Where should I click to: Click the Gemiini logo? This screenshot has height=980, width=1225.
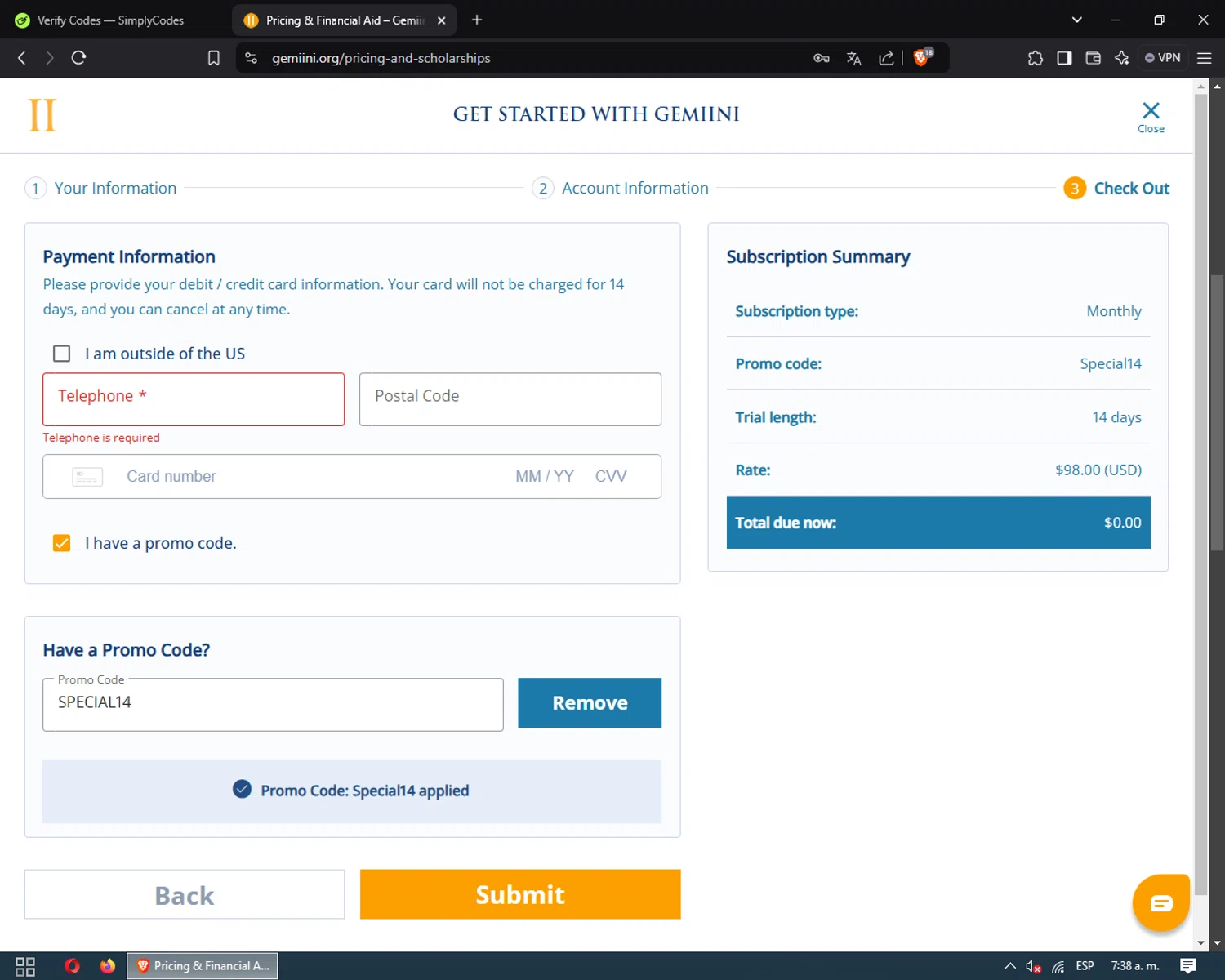point(42,115)
